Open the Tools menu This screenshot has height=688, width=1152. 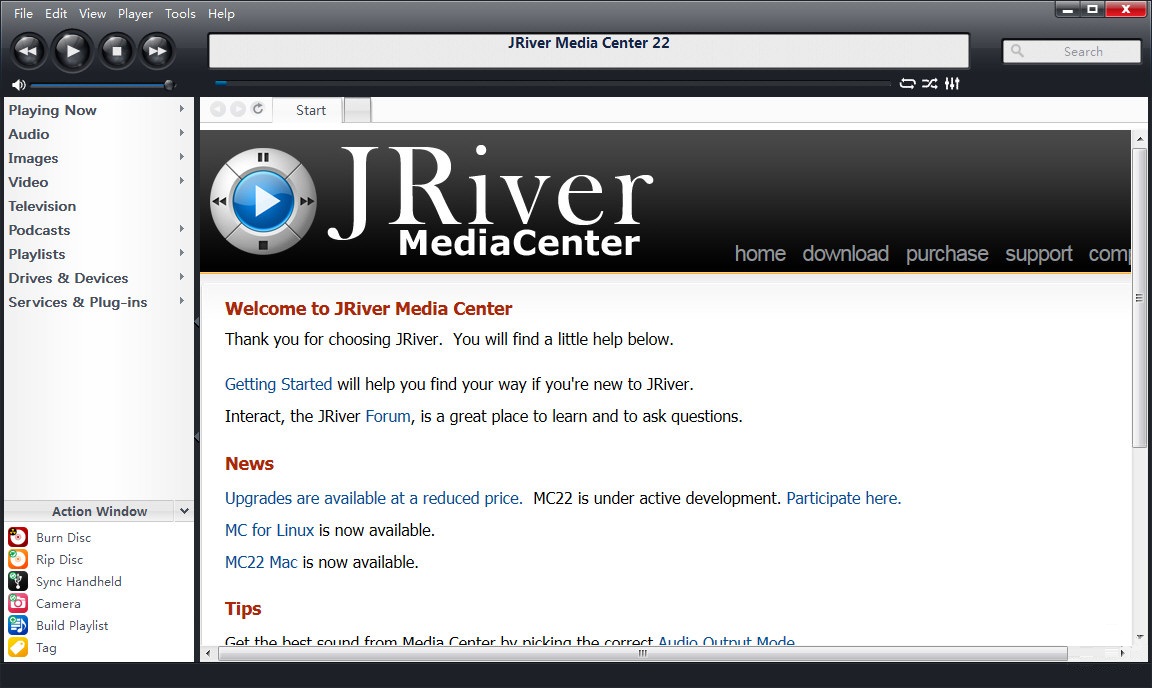click(180, 13)
